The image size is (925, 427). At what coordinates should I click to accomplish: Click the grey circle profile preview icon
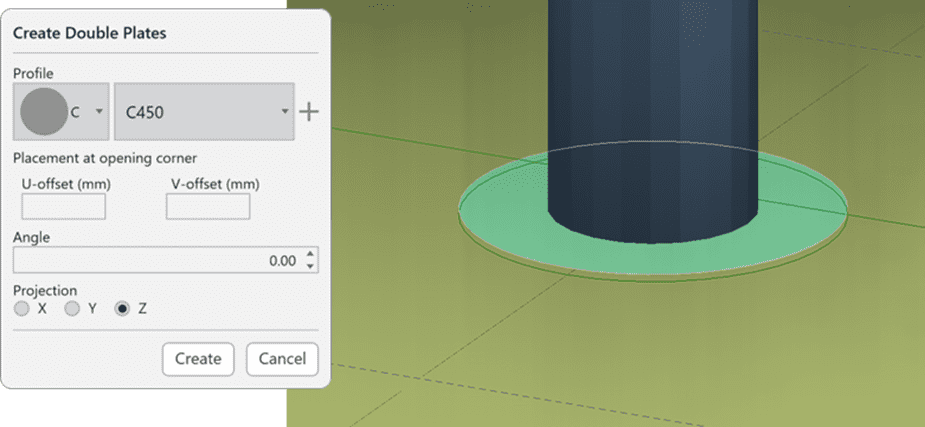coord(44,111)
